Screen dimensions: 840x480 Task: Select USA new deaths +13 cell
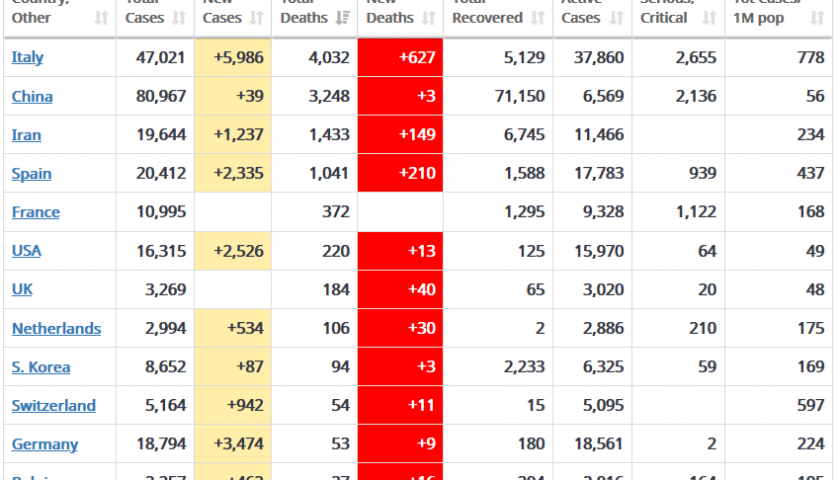[x=400, y=251]
